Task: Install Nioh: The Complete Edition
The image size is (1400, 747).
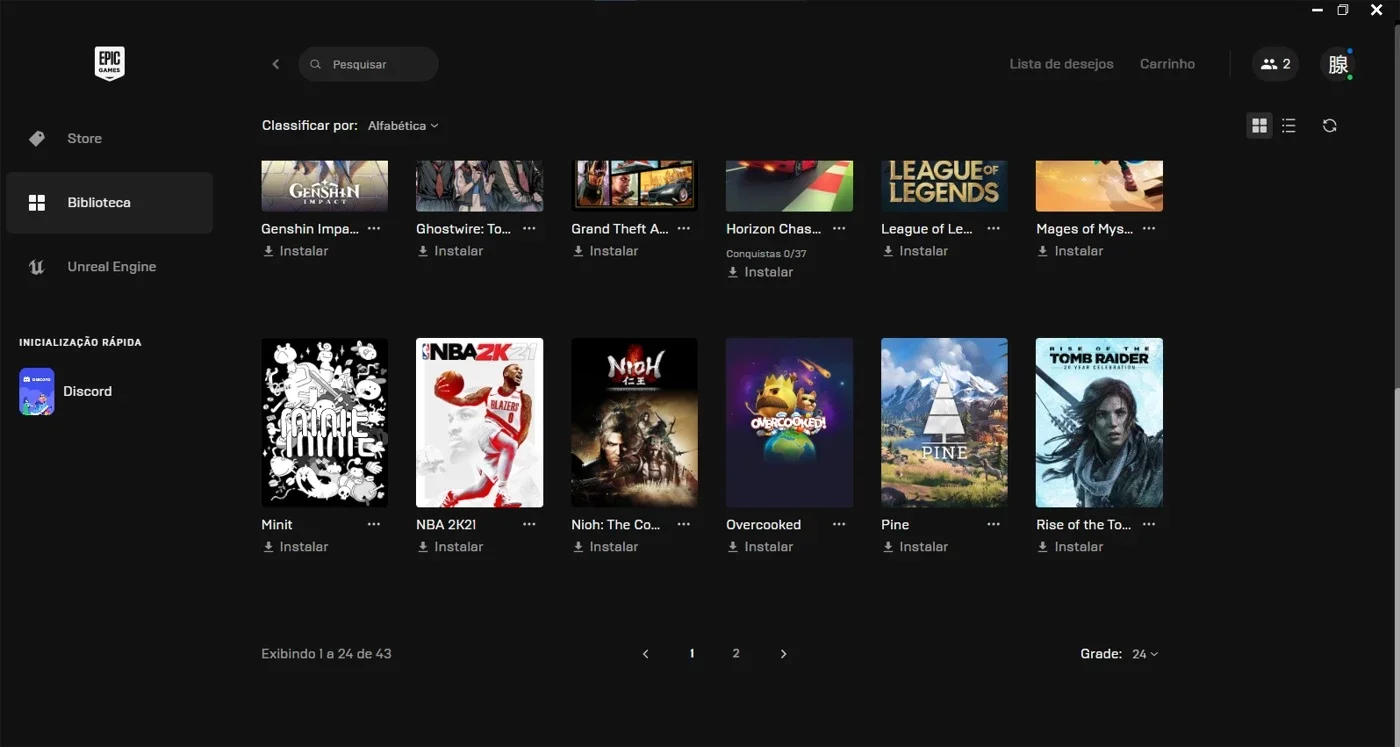Action: [x=606, y=547]
